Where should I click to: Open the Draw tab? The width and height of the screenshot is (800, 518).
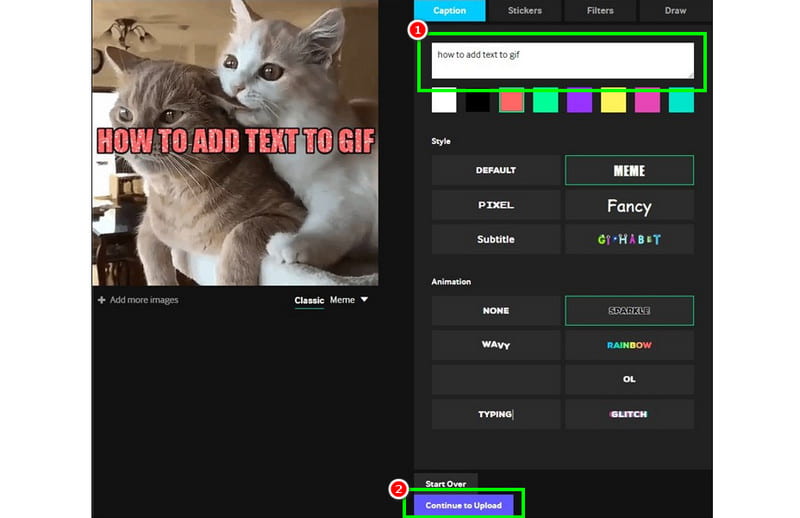pyautogui.click(x=675, y=10)
